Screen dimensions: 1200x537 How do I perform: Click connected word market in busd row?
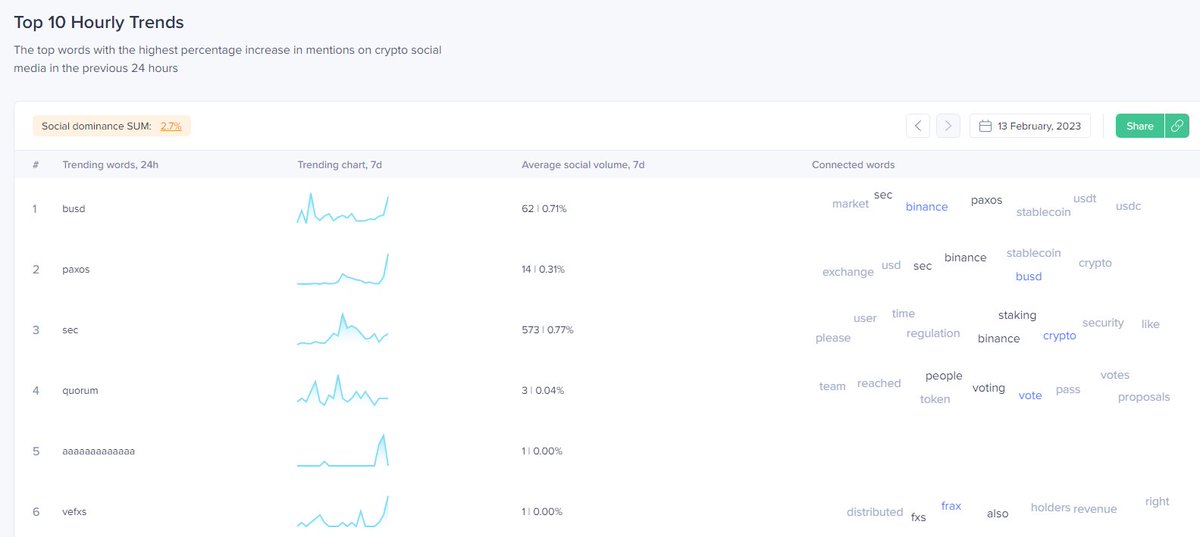pyautogui.click(x=850, y=204)
